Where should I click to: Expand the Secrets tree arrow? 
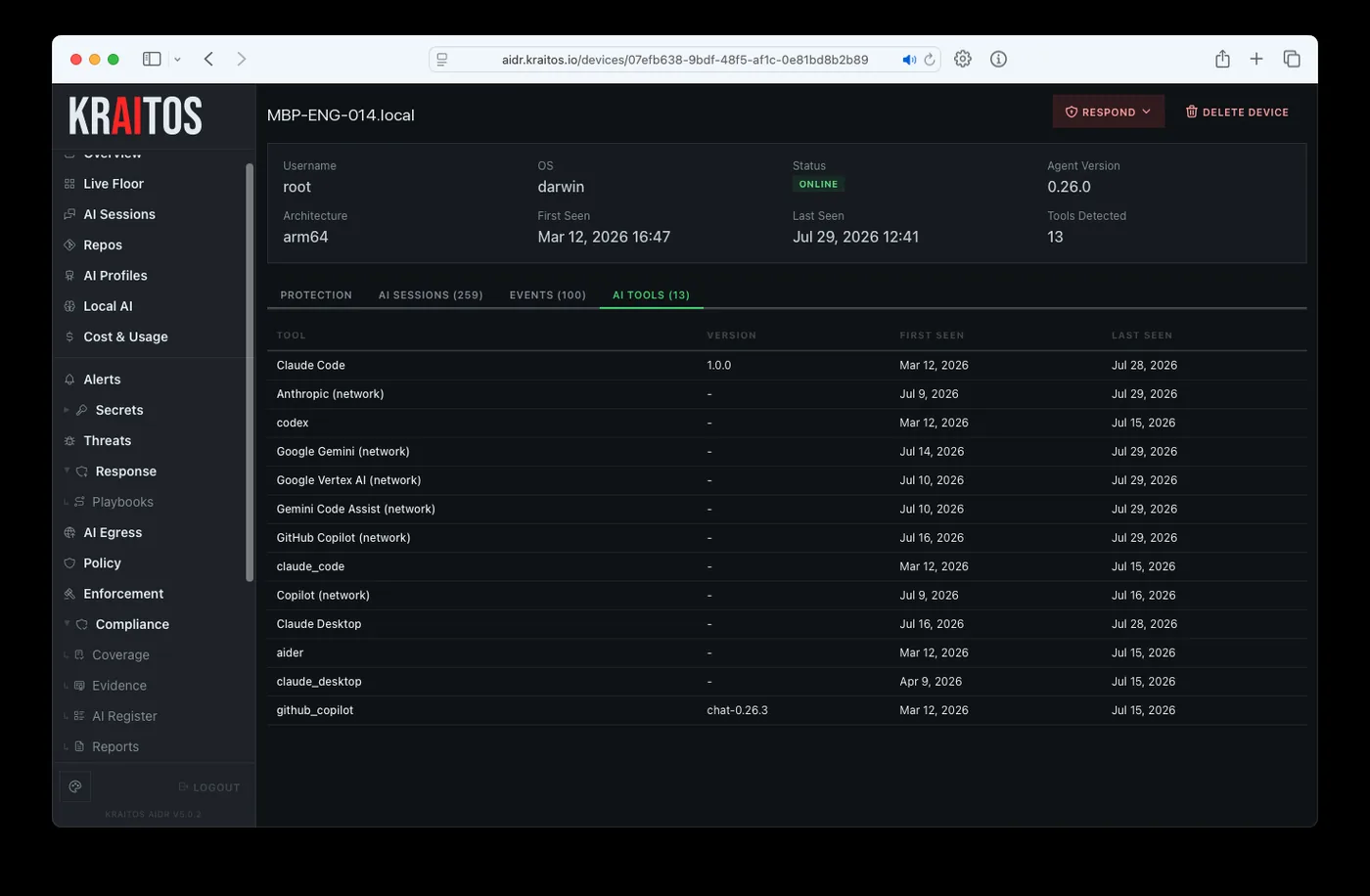(x=67, y=410)
